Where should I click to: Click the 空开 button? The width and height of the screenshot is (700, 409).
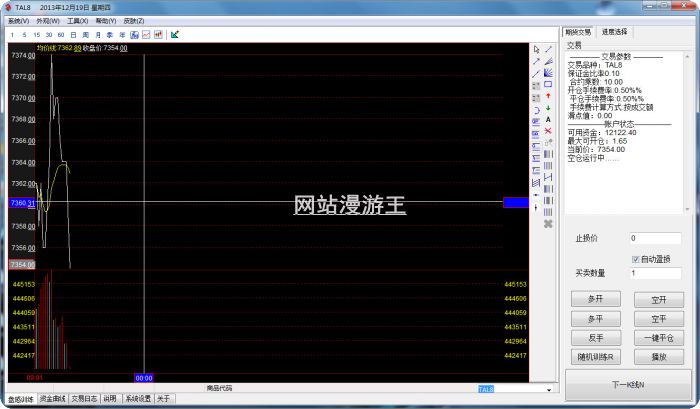(659, 300)
